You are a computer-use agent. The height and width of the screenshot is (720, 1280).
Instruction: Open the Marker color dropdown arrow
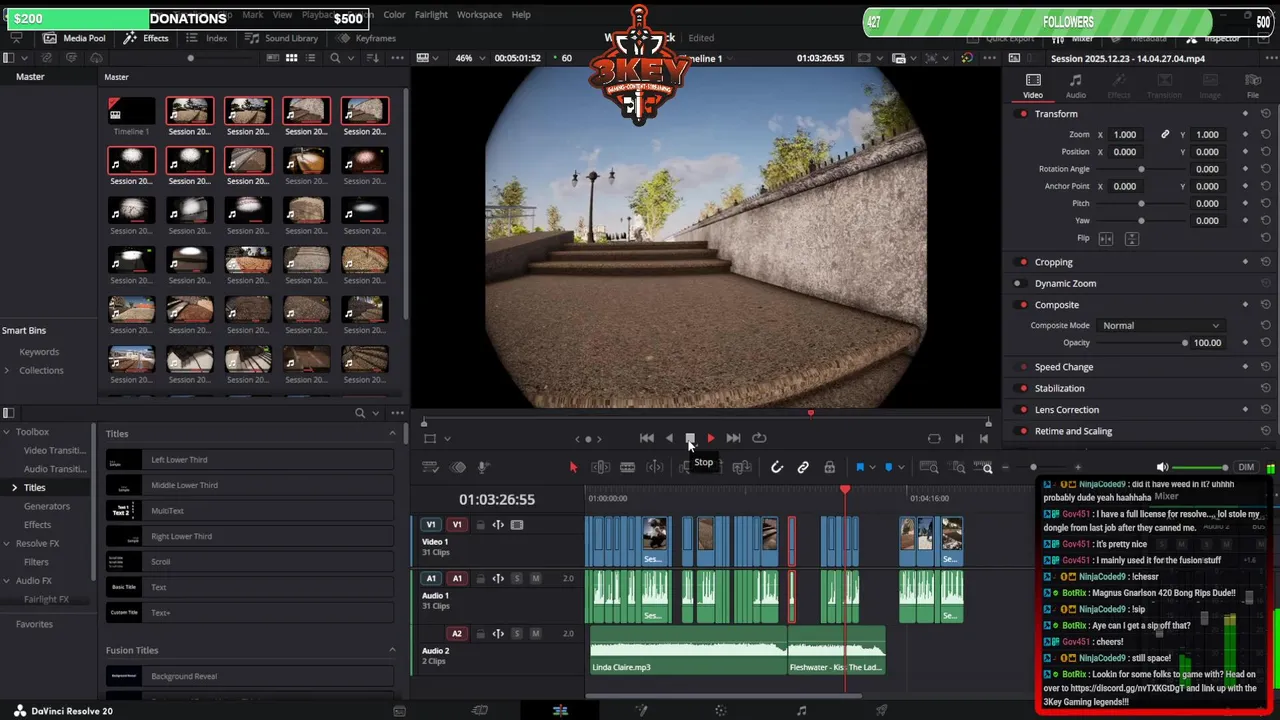pyautogui.click(x=900, y=467)
